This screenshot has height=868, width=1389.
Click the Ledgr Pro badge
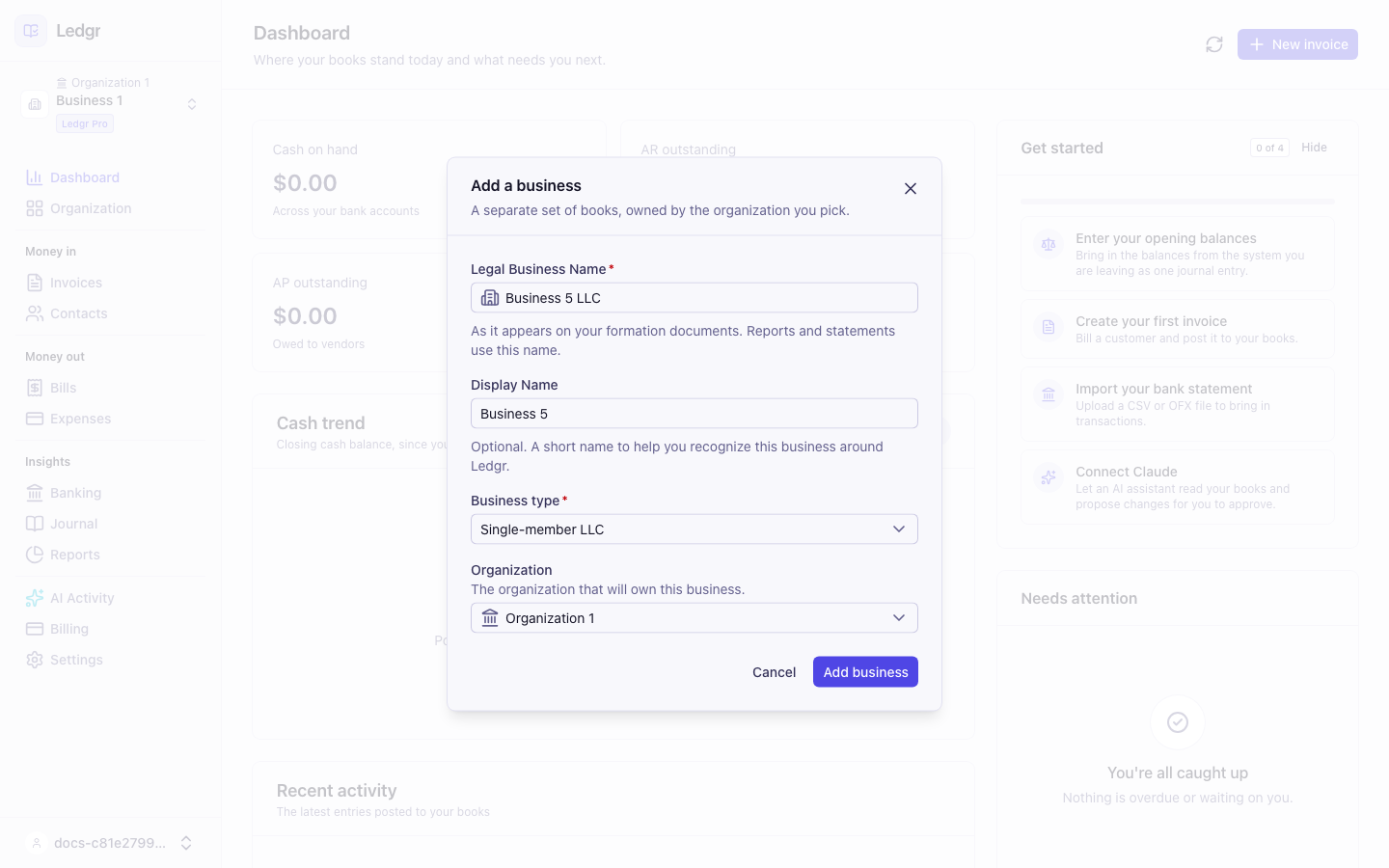pos(85,123)
